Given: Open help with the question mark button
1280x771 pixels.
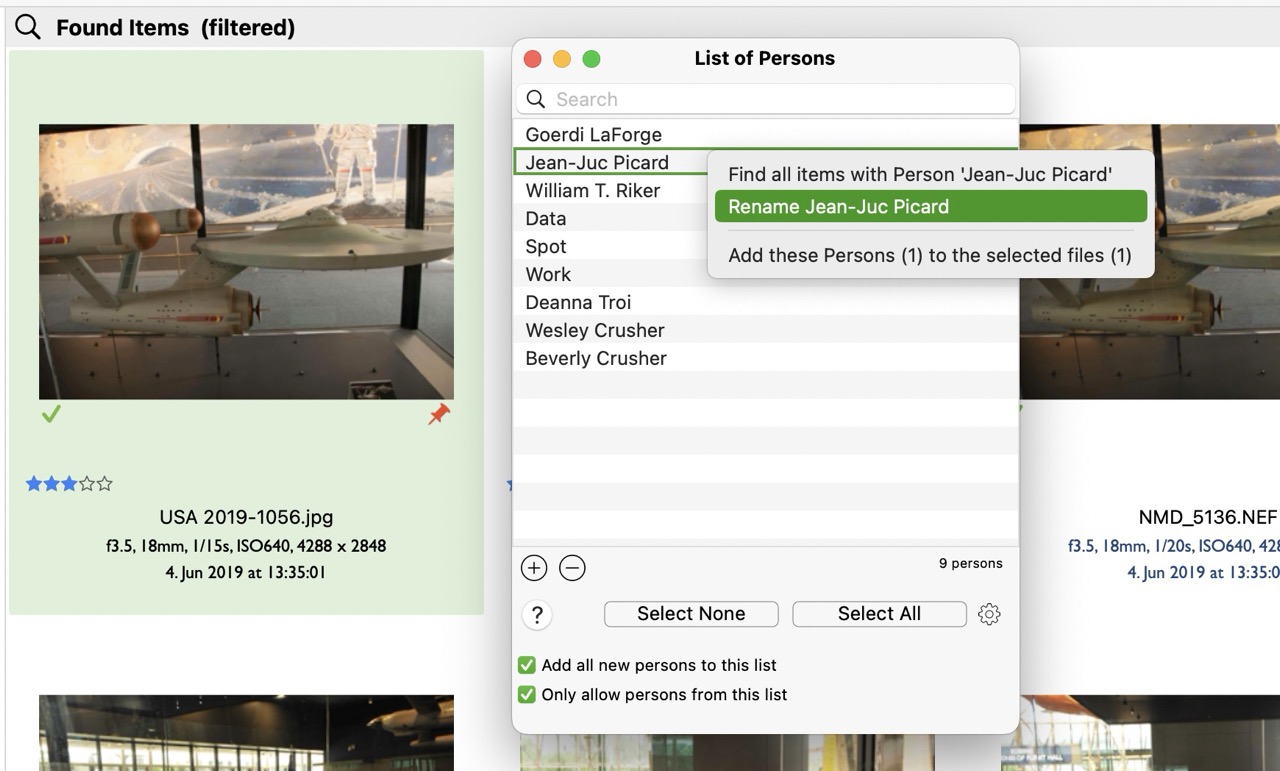Looking at the screenshot, I should (537, 615).
